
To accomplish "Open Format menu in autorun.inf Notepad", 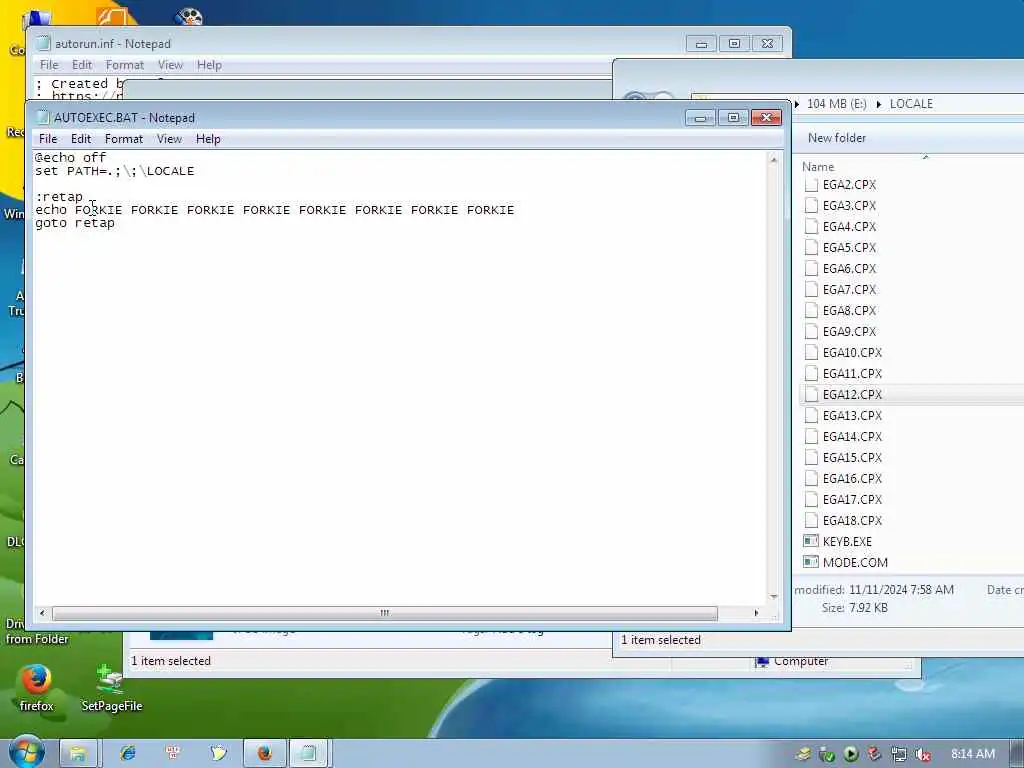I will pyautogui.click(x=125, y=65).
